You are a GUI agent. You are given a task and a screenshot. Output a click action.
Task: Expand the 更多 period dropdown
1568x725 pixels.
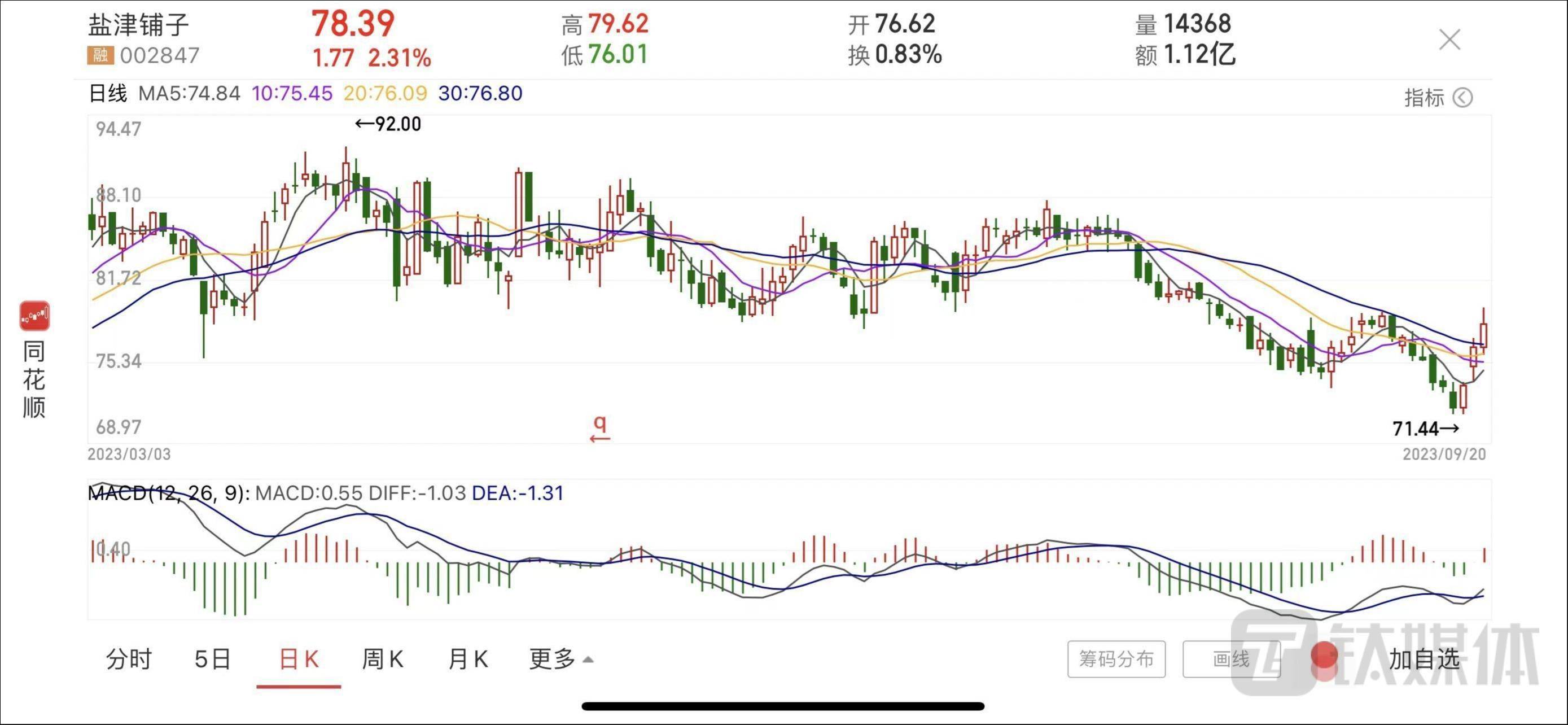click(x=560, y=658)
